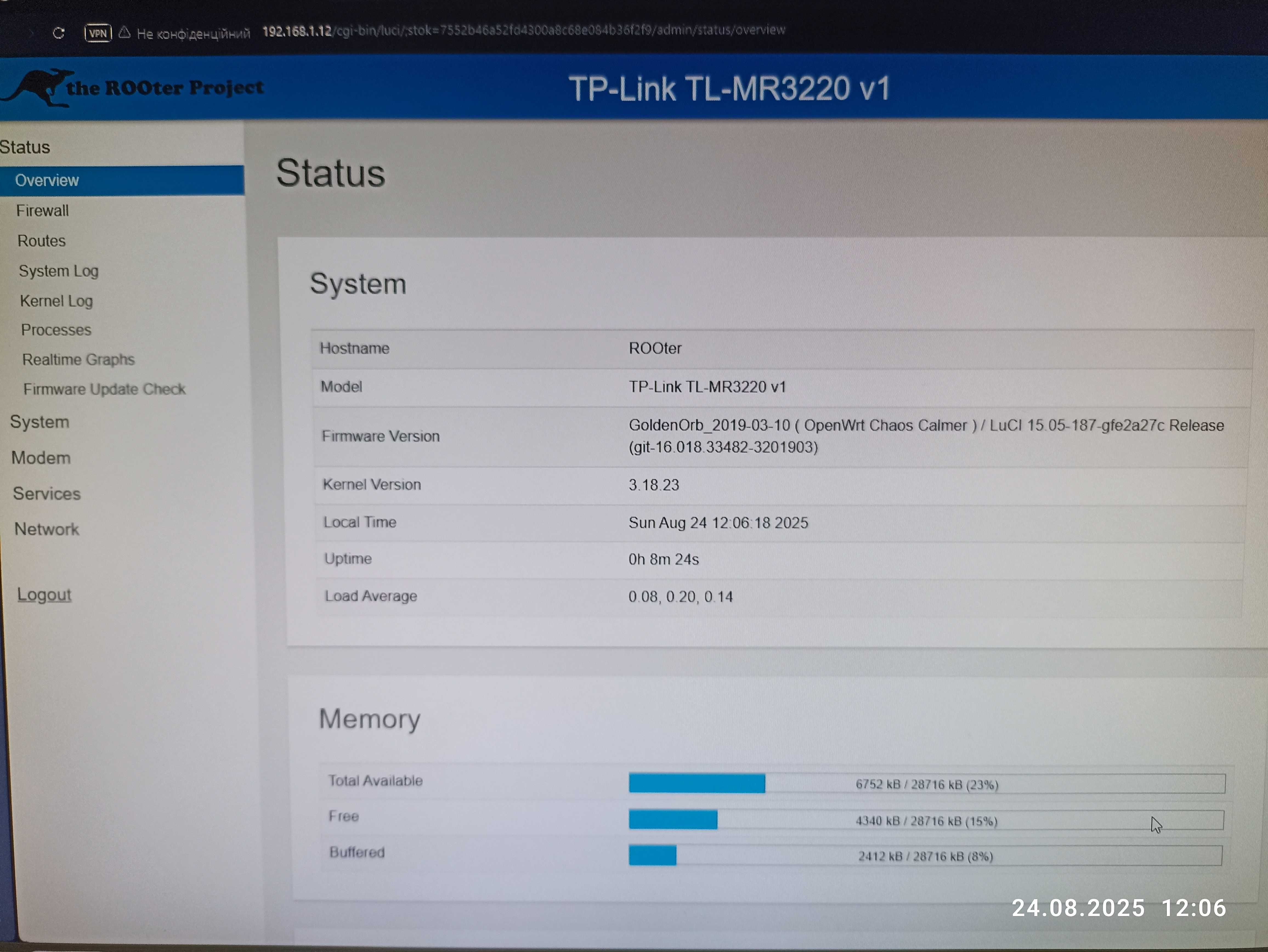Click the Local Time value Sun Aug 24
The height and width of the screenshot is (952, 1268).
pyautogui.click(x=718, y=523)
